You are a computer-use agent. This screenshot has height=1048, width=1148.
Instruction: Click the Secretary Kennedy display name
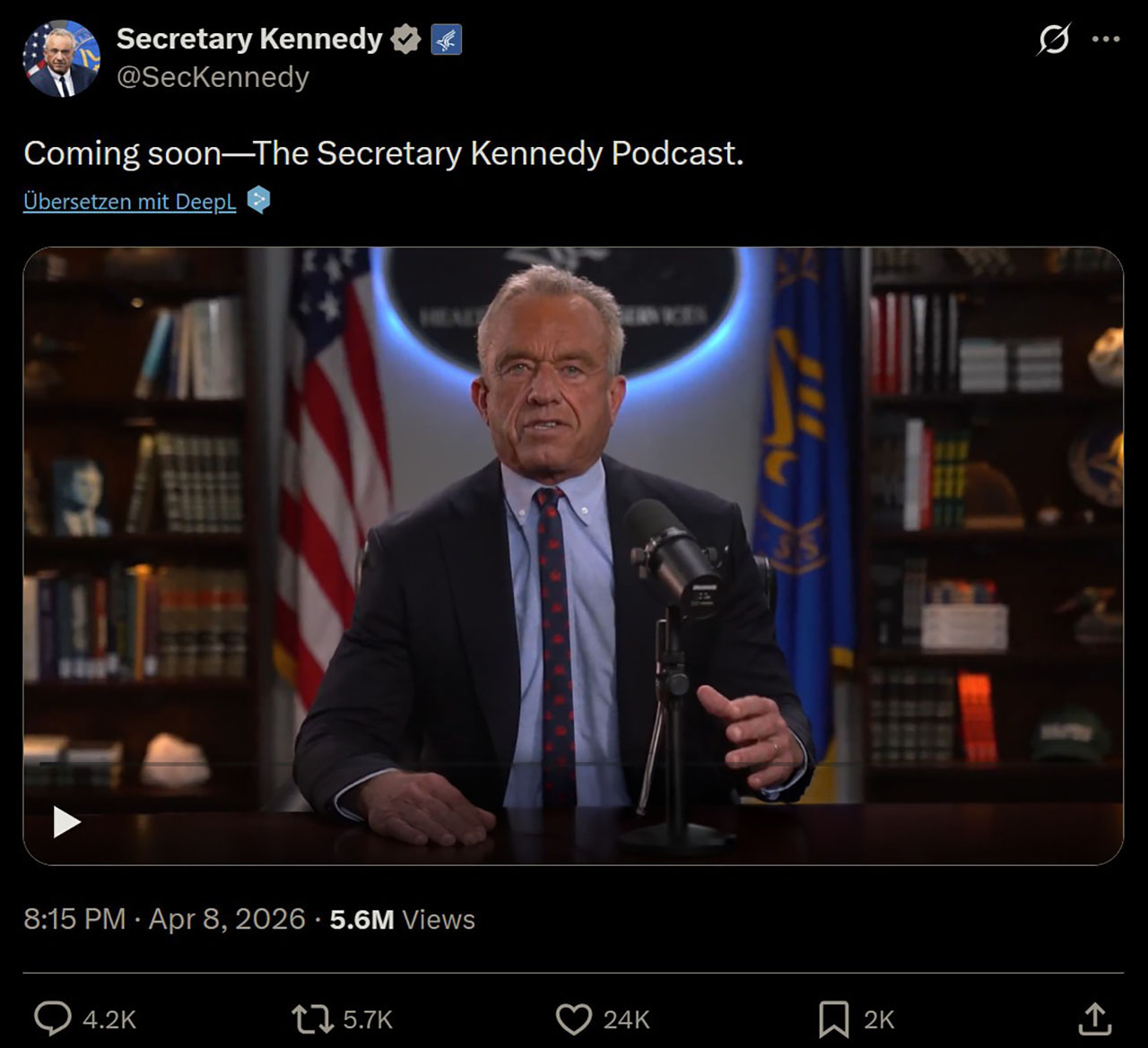249,39
